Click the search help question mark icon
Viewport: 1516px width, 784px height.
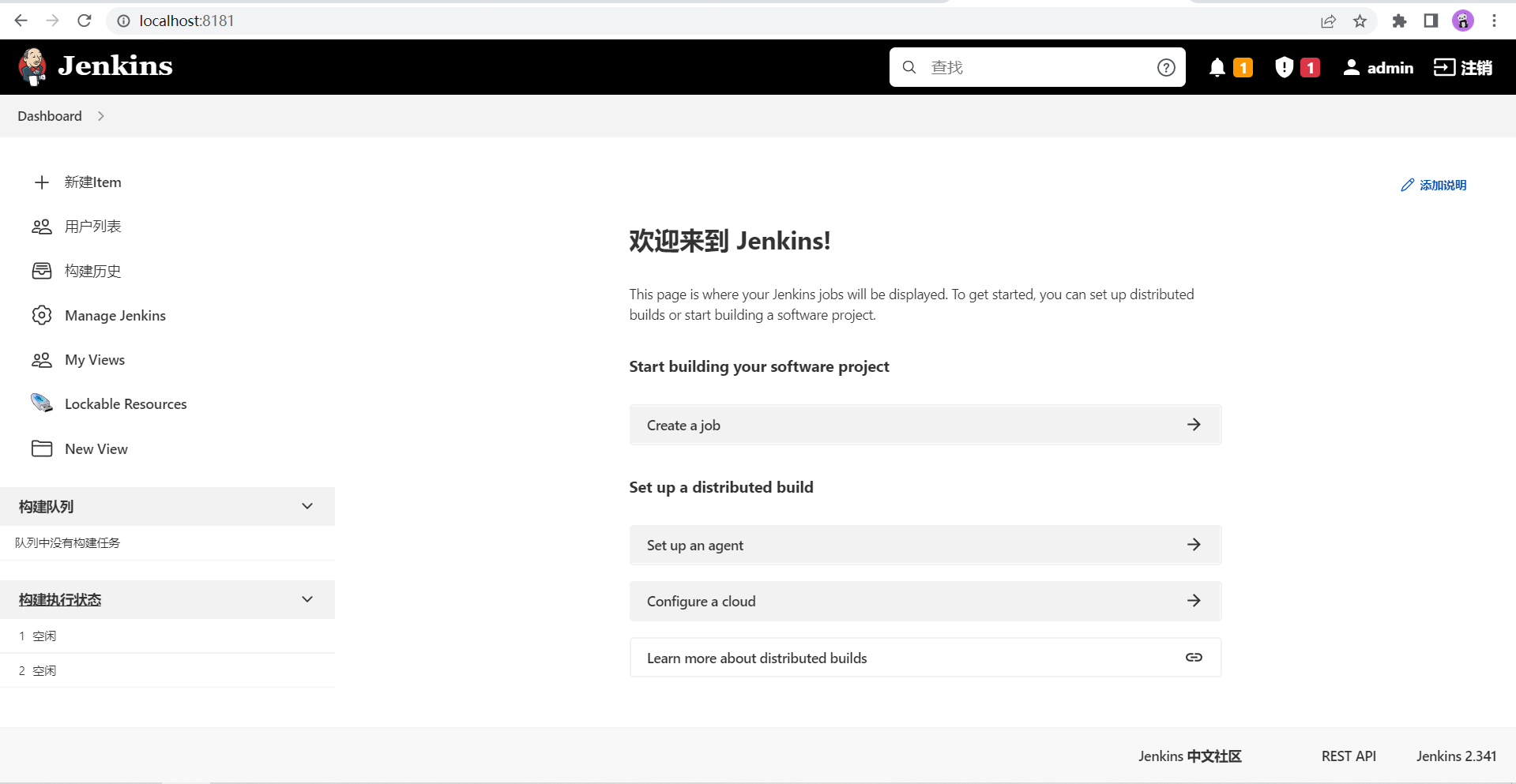[x=1166, y=68]
